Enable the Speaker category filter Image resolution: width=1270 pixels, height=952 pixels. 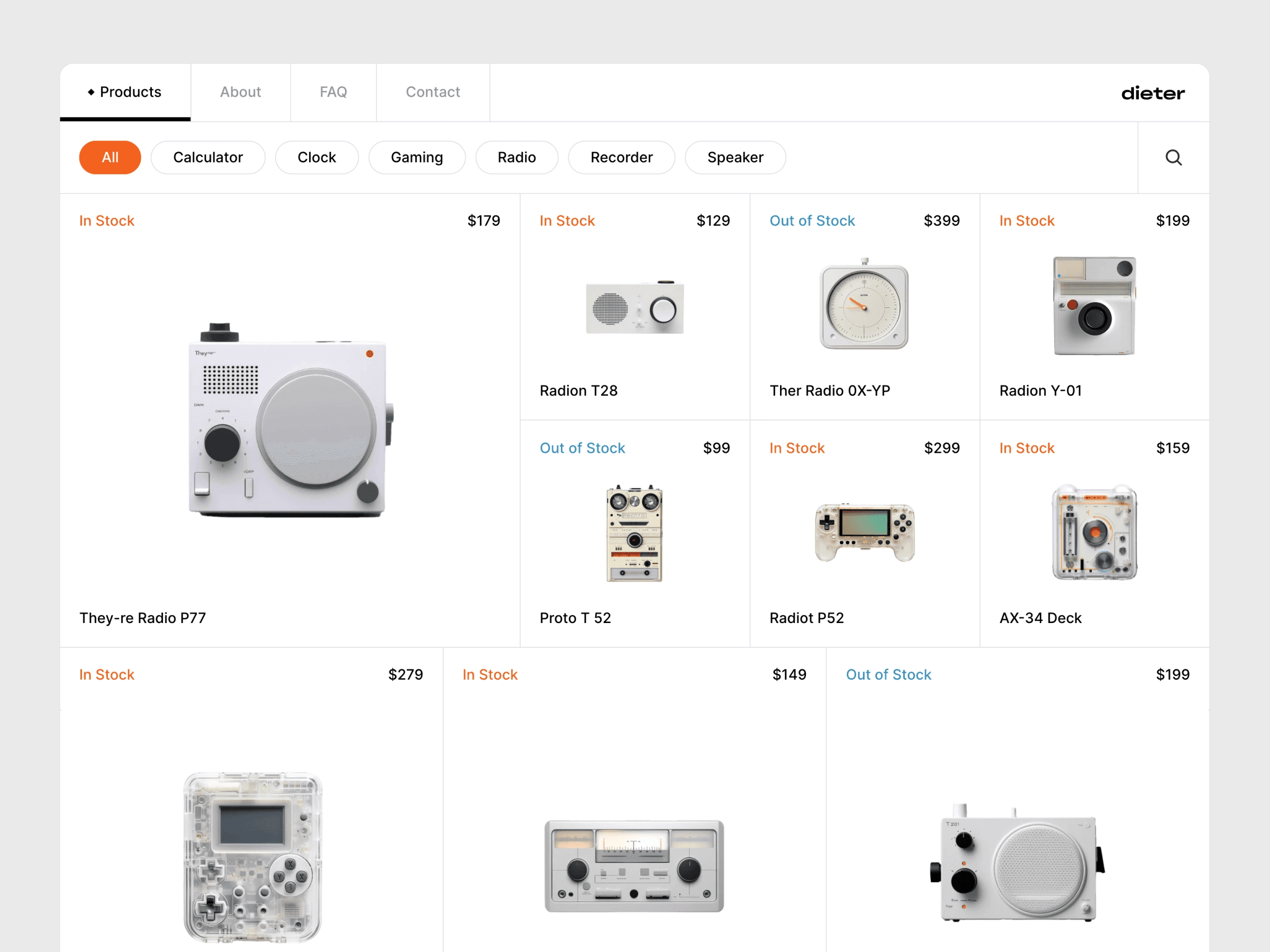point(735,157)
